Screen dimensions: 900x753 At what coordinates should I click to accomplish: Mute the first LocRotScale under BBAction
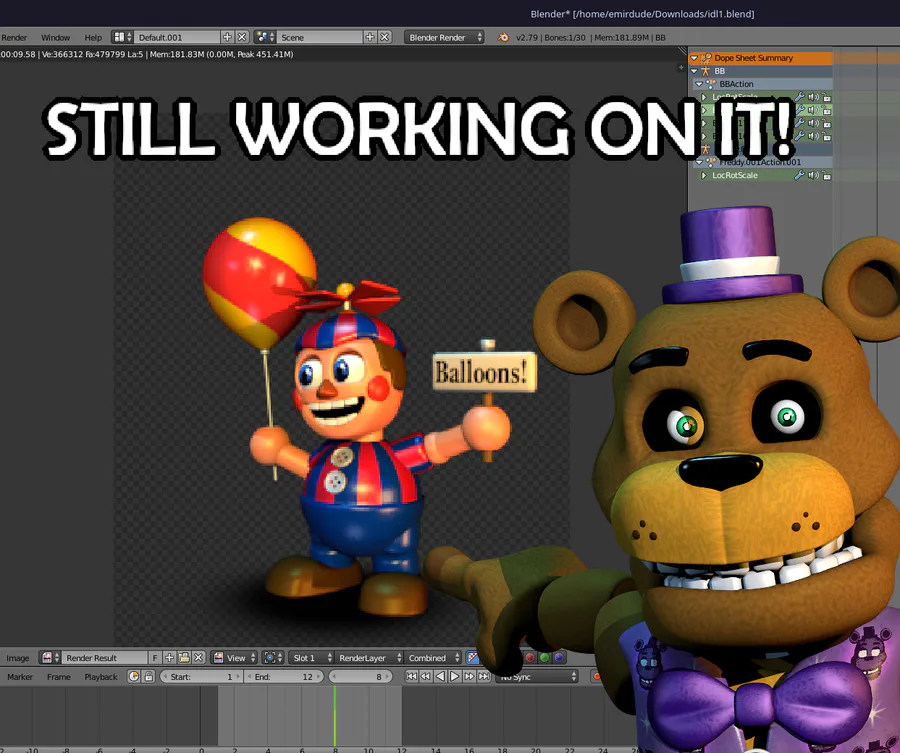813,97
